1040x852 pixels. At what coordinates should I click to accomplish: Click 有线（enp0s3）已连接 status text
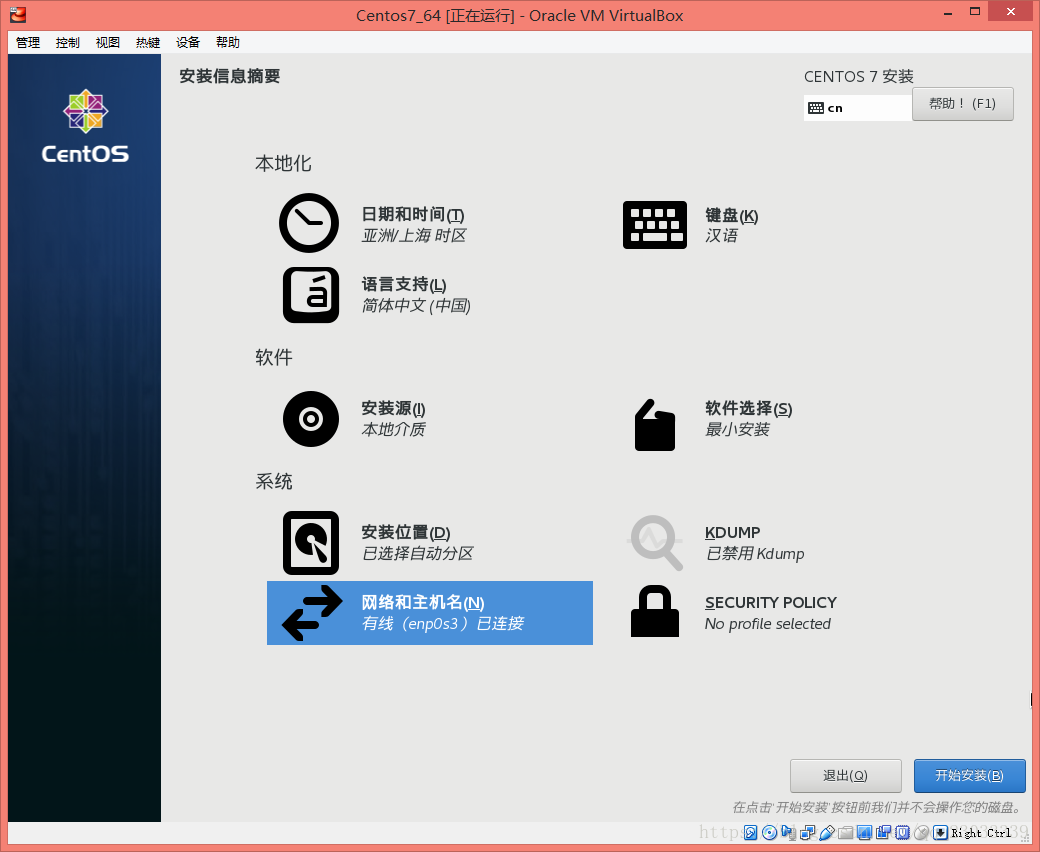coord(443,624)
